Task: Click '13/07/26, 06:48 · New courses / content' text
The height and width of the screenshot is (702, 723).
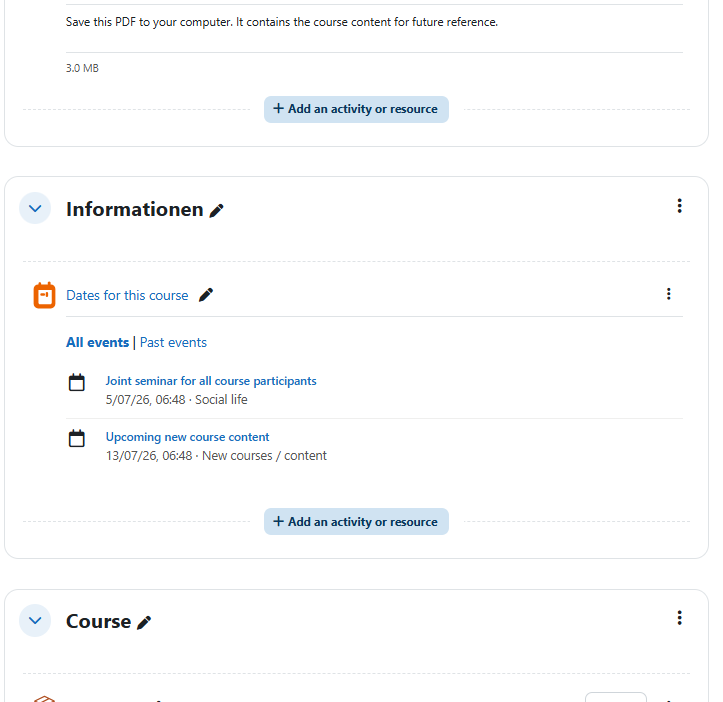Action: coord(216,456)
